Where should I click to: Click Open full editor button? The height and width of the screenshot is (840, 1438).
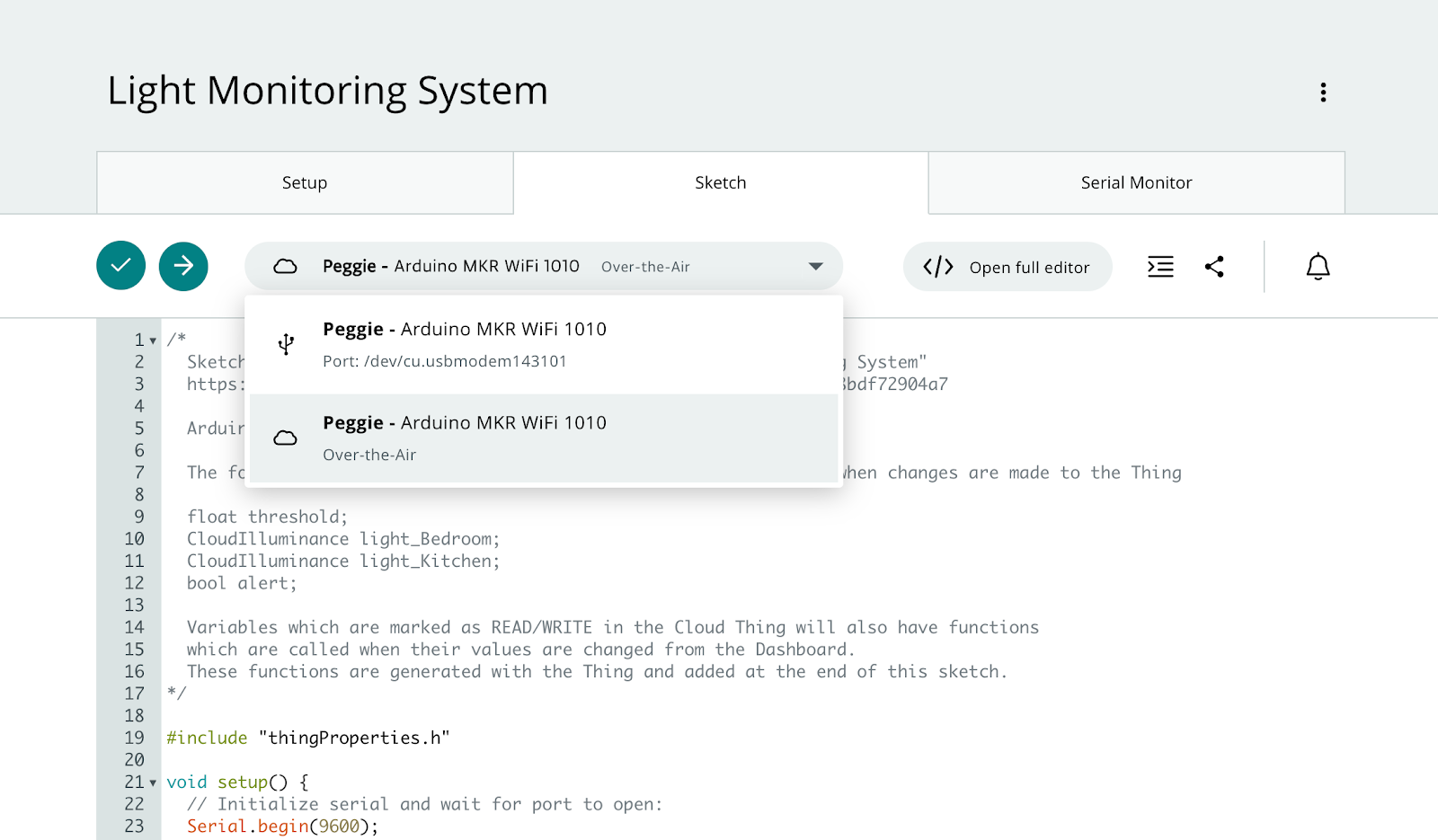(1007, 267)
